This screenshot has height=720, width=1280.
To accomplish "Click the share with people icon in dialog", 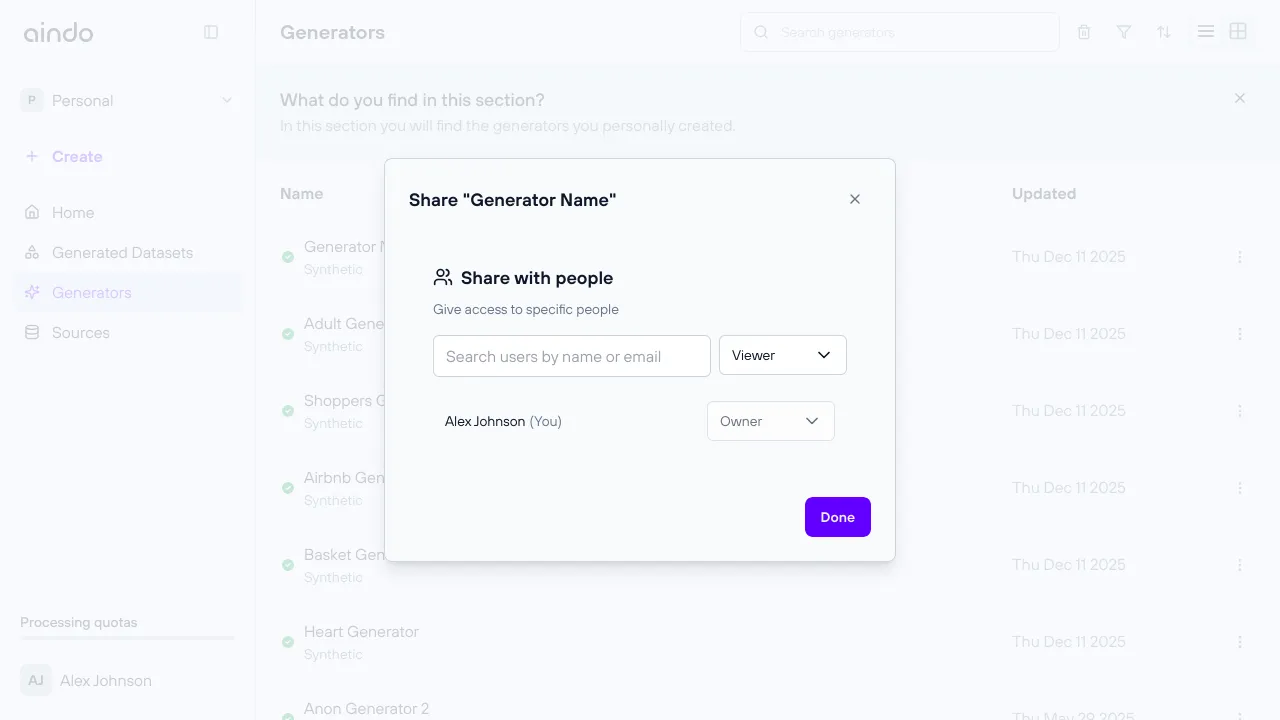I will coord(443,277).
